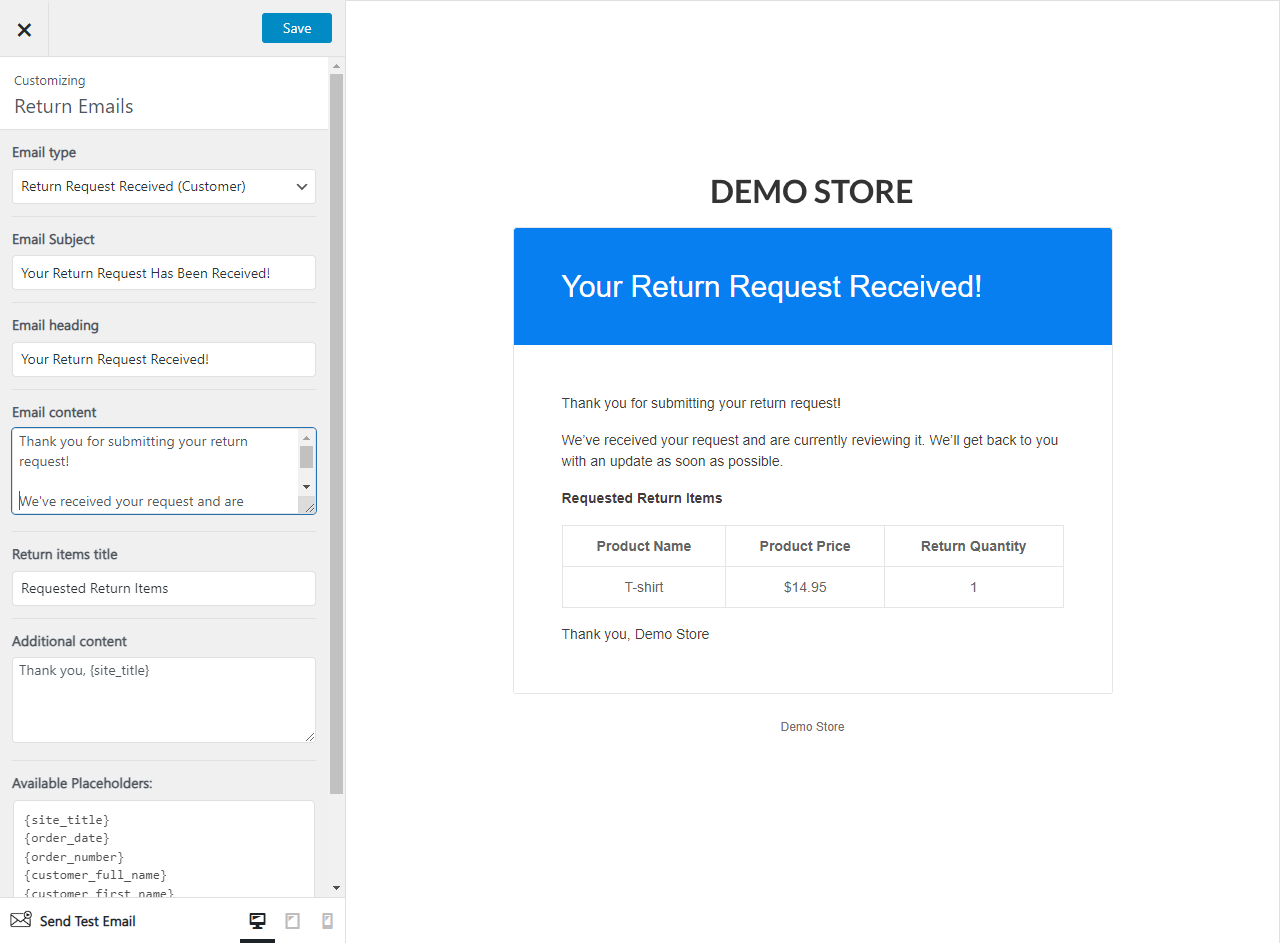This screenshot has width=1280, height=943.
Task: Click inside the Email Subject field
Action: [163, 272]
